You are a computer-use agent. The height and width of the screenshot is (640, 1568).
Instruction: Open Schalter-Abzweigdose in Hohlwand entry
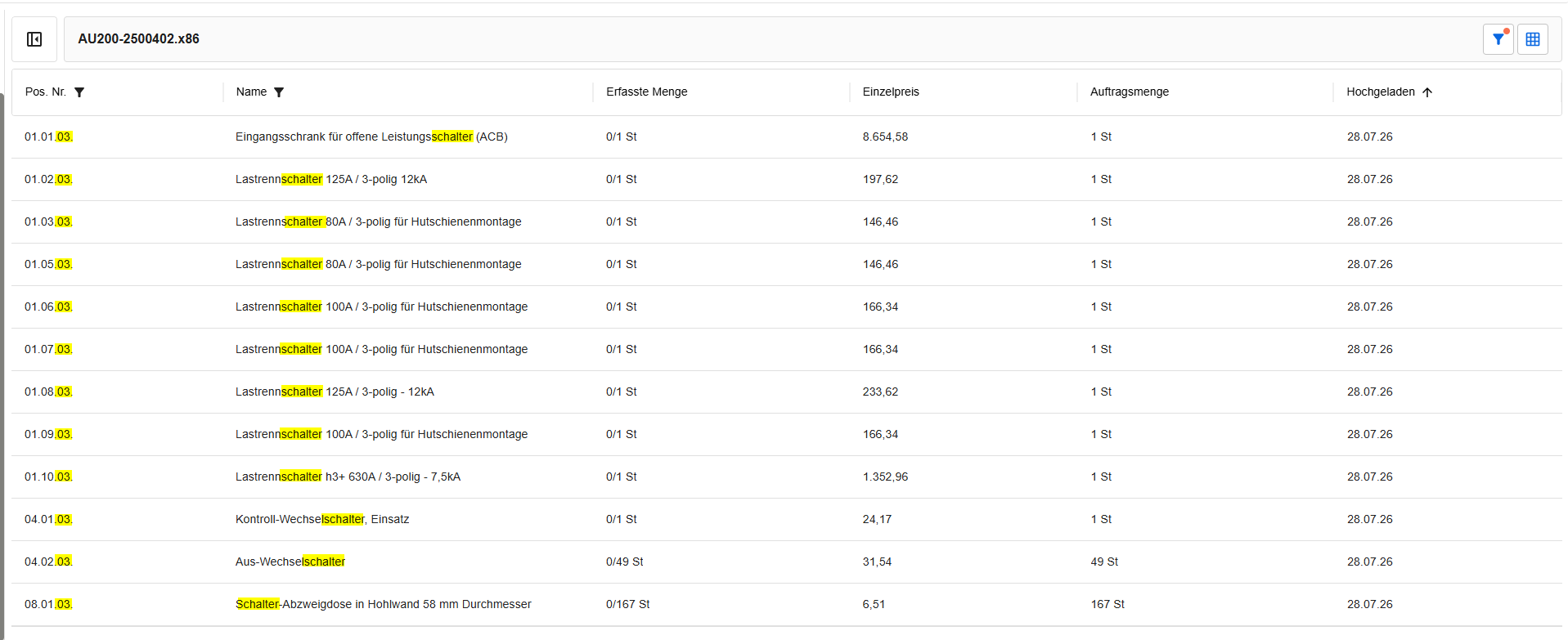click(384, 604)
